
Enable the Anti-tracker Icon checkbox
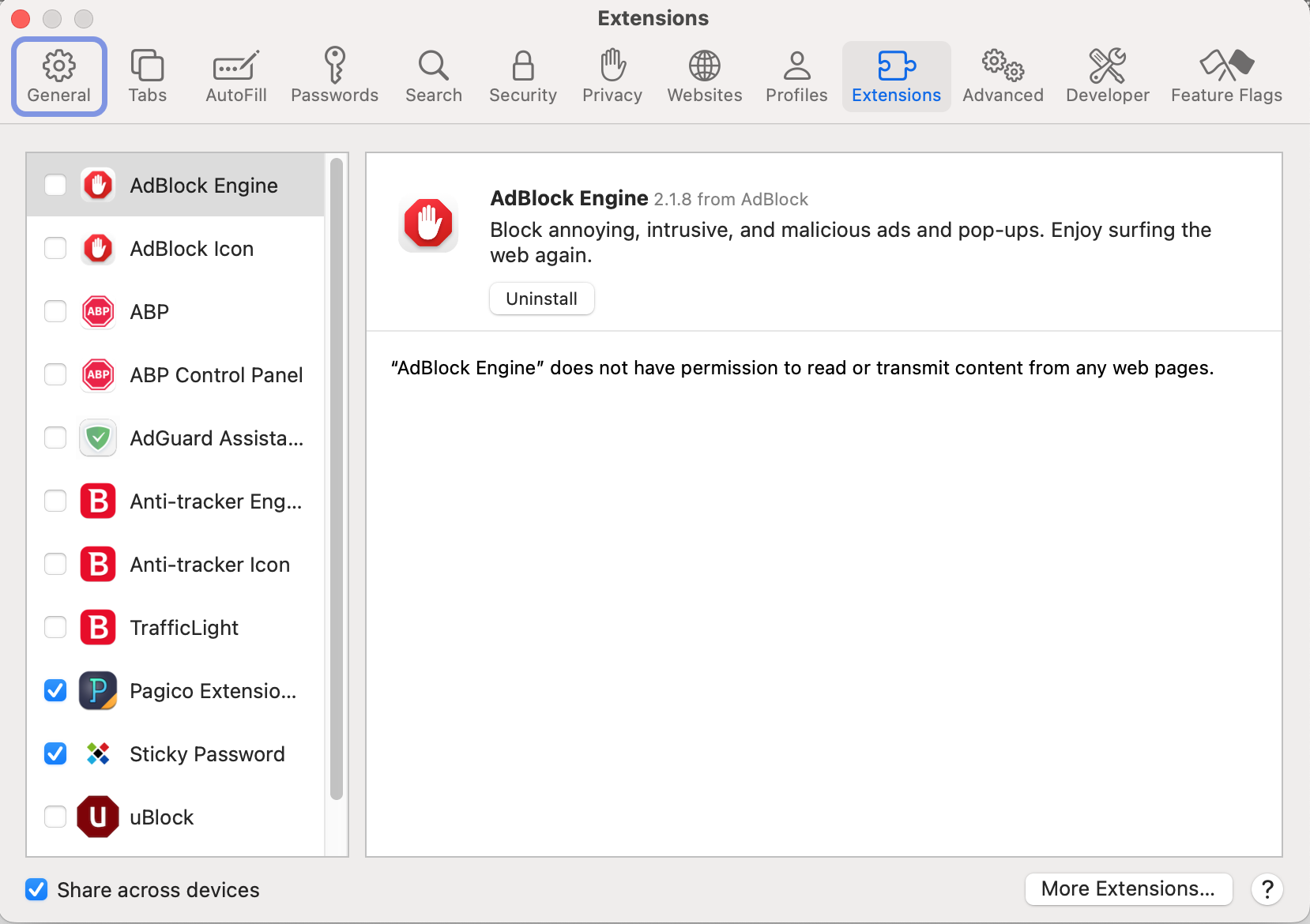tap(55, 564)
